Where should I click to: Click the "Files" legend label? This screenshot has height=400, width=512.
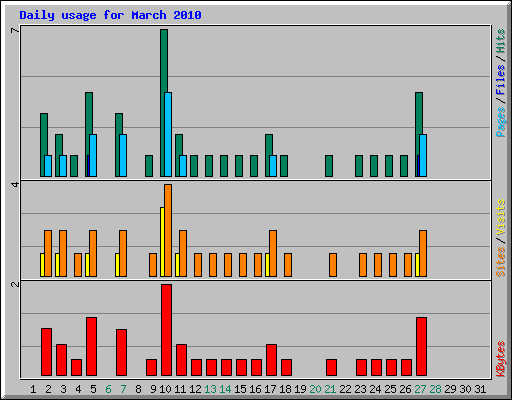click(501, 80)
